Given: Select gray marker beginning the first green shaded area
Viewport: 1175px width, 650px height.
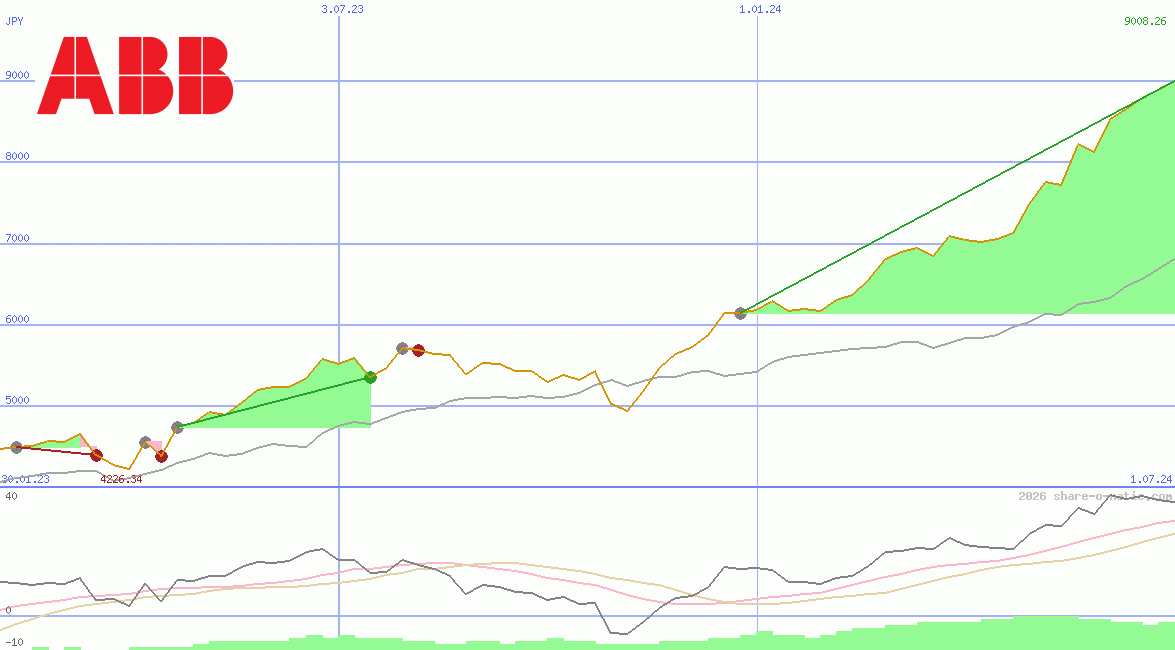Looking at the screenshot, I should tap(178, 427).
